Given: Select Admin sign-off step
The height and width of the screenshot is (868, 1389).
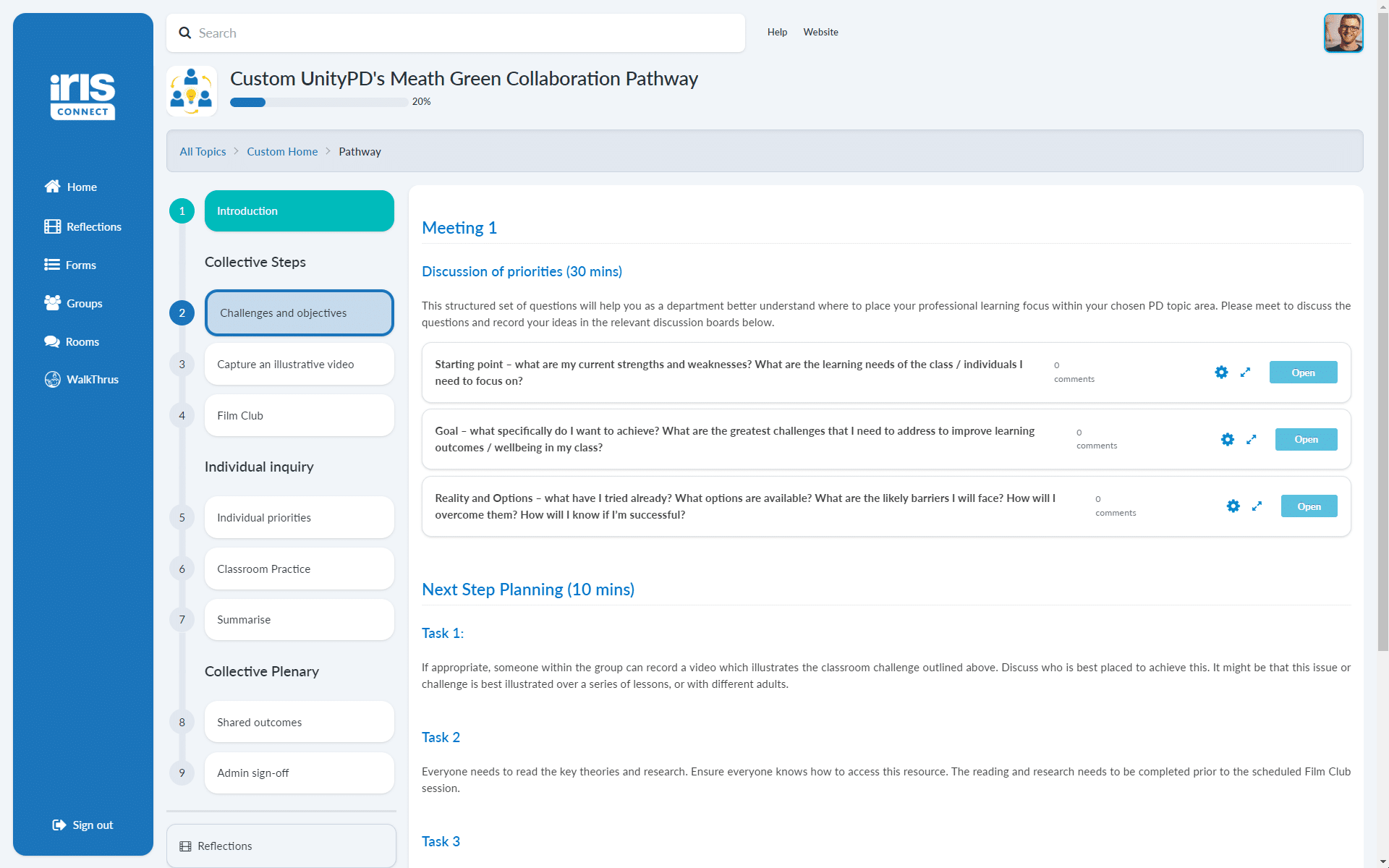Looking at the screenshot, I should click(300, 773).
